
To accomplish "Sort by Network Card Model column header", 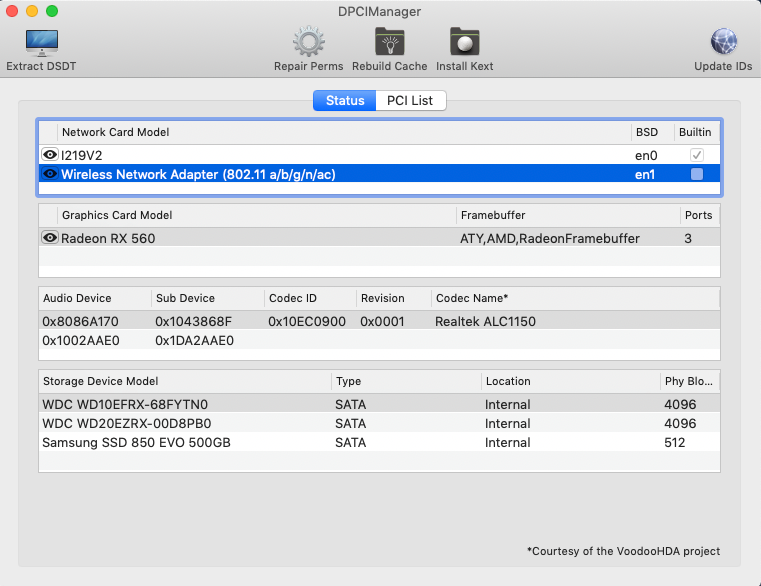I will click(115, 132).
